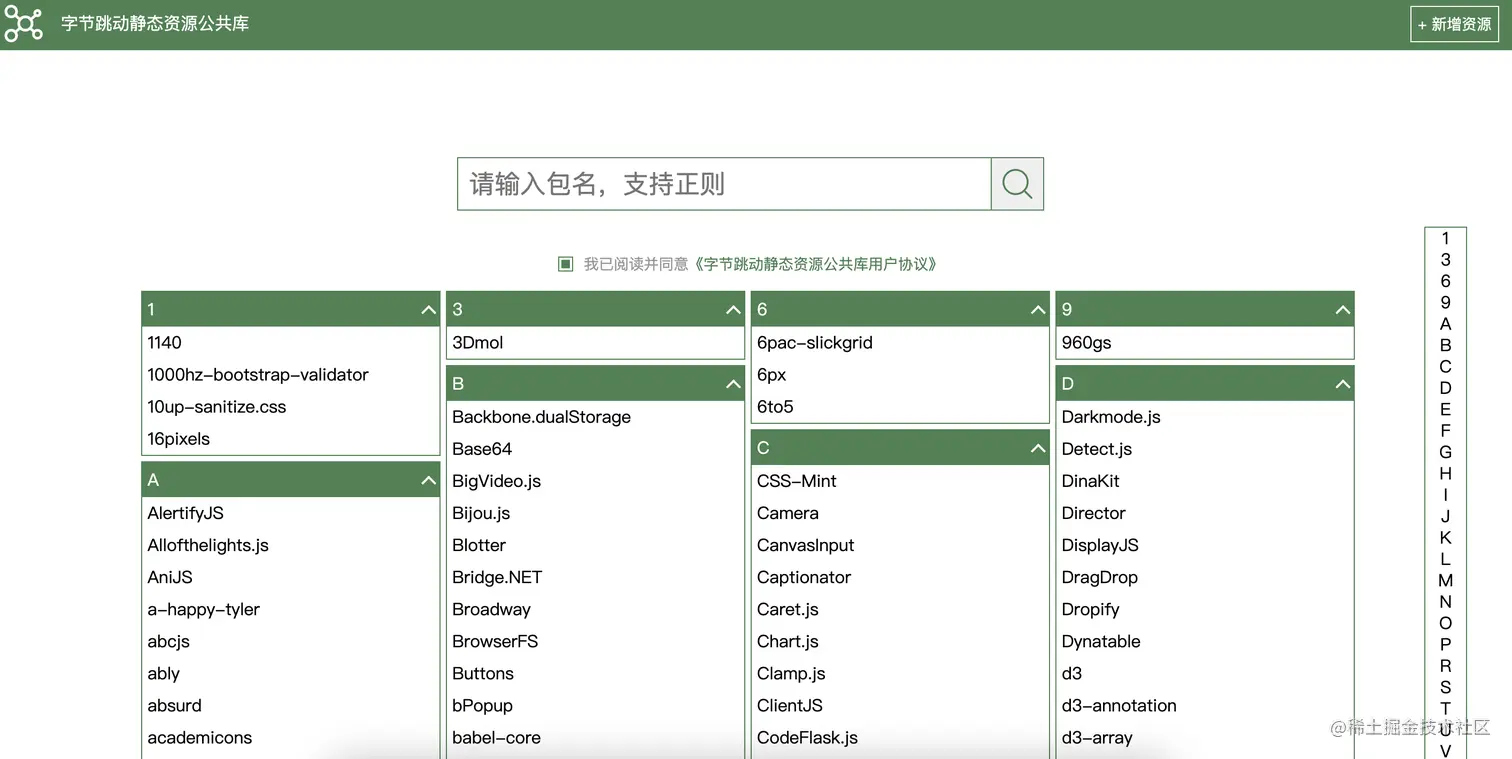Collapse the "6" group with its chevron
This screenshot has width=1512, height=759.
tap(1038, 310)
